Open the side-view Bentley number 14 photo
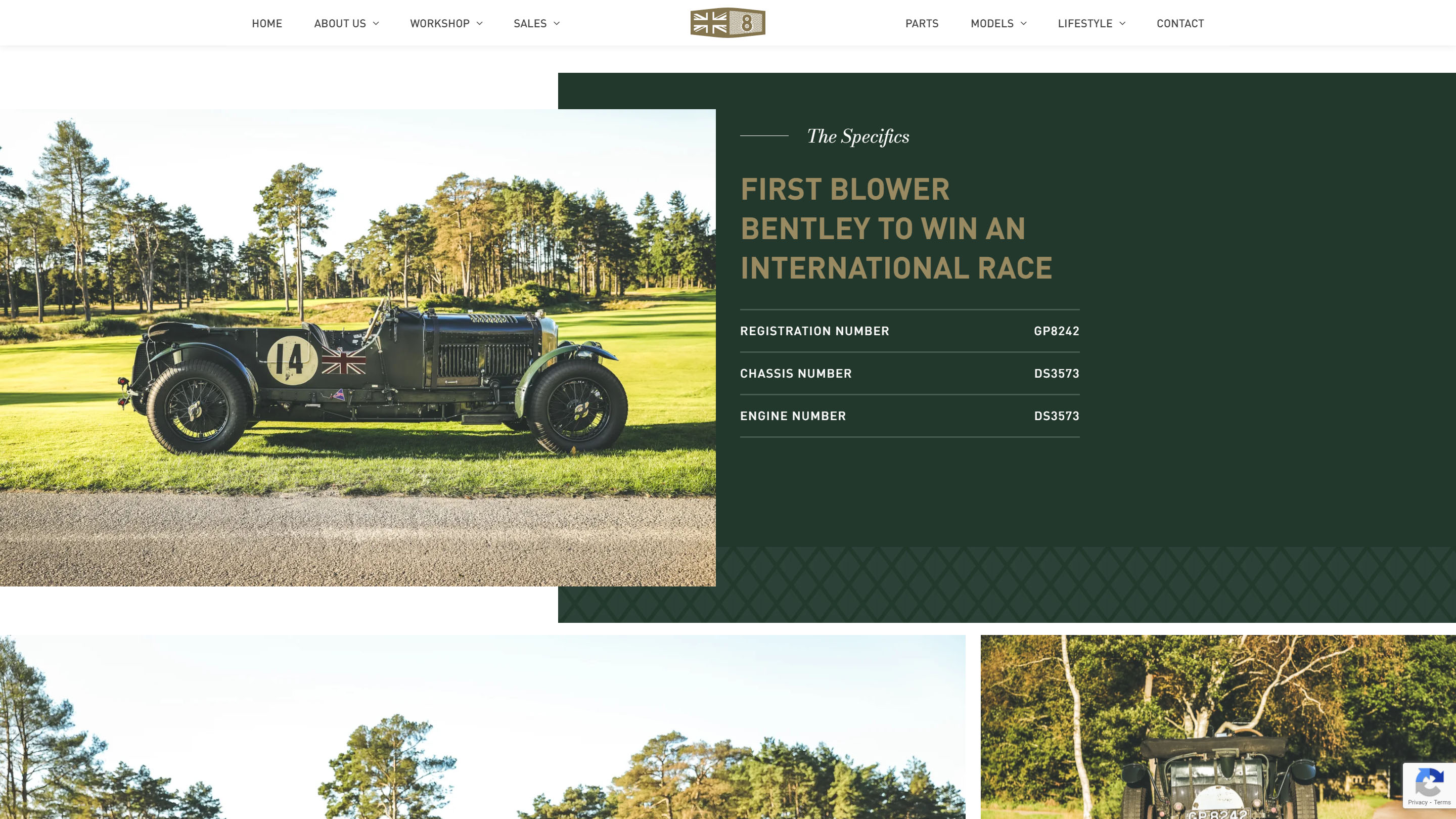 point(357,347)
